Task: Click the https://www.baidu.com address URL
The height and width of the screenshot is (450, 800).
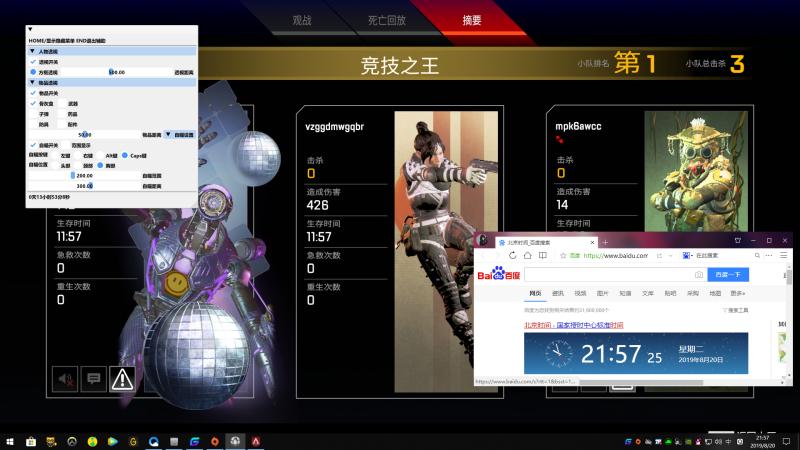Action: [x=615, y=256]
